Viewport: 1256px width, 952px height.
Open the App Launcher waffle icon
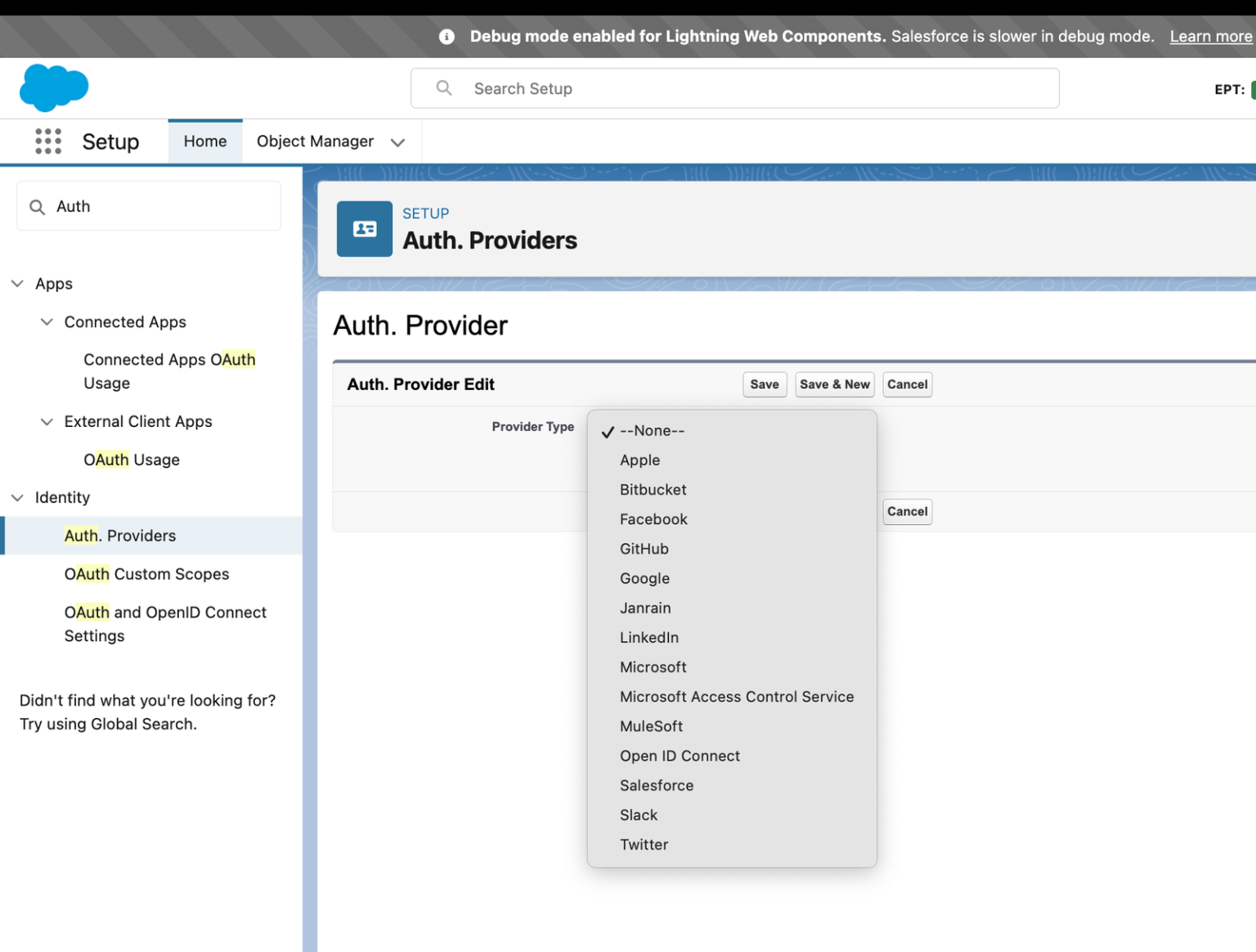(48, 141)
